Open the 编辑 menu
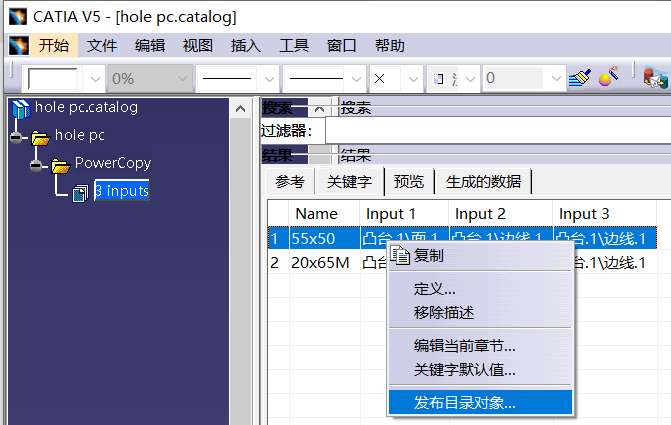Viewport: 671px width, 425px height. coord(150,45)
